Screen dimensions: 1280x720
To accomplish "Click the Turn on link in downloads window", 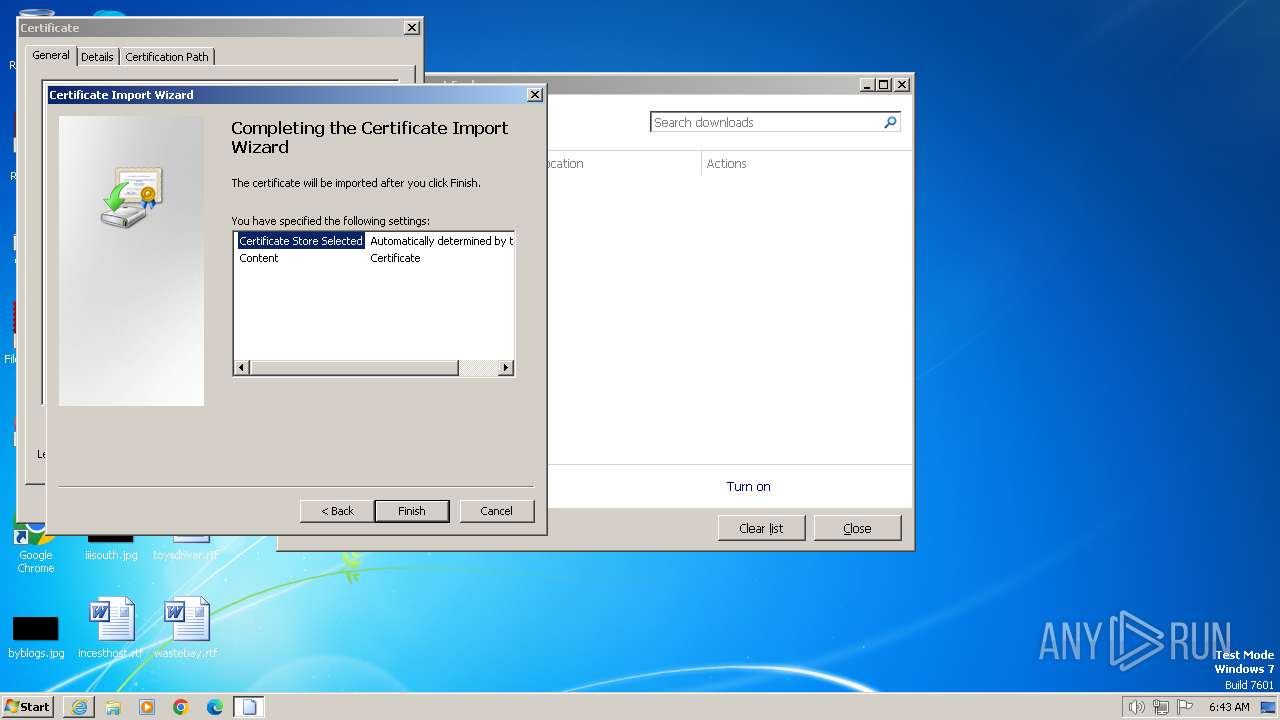I will tap(748, 487).
